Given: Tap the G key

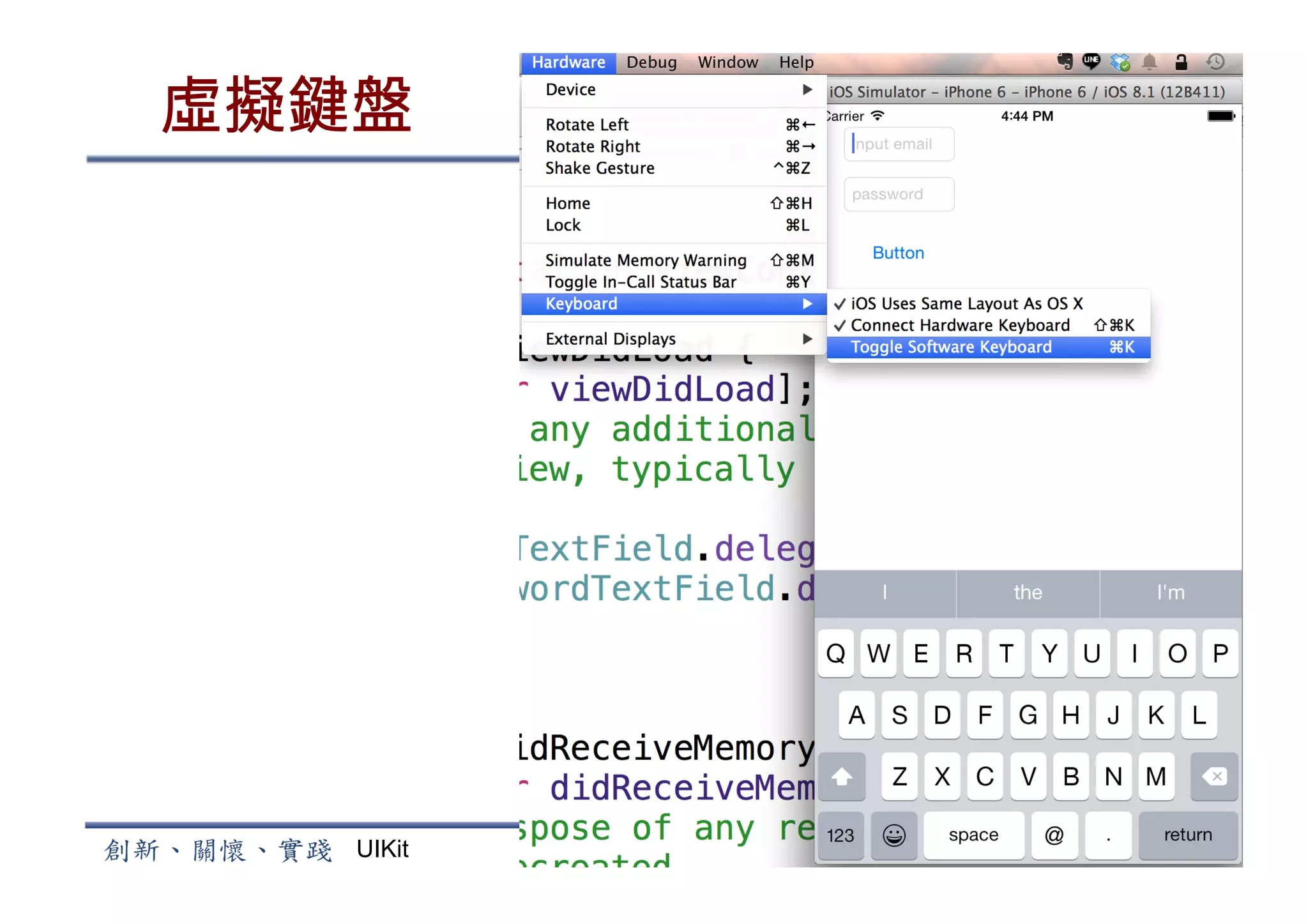Looking at the screenshot, I should point(1028,715).
